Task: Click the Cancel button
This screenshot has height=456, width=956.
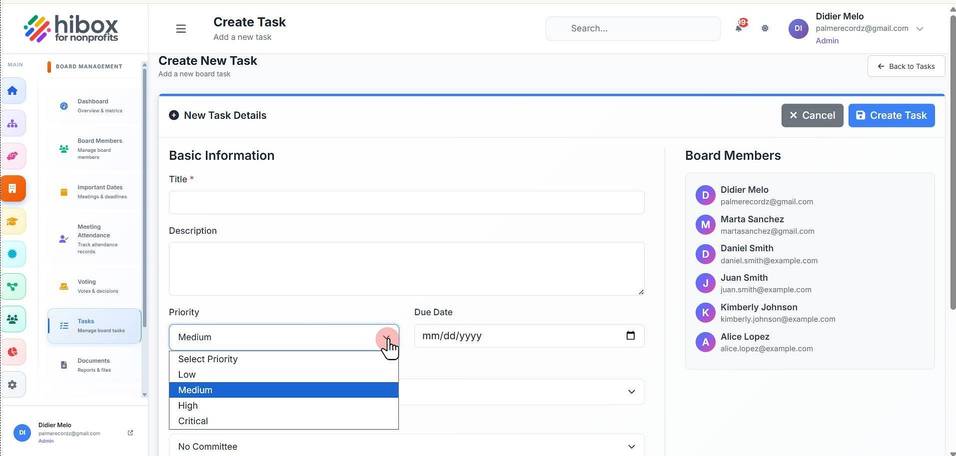Action: pyautogui.click(x=812, y=115)
